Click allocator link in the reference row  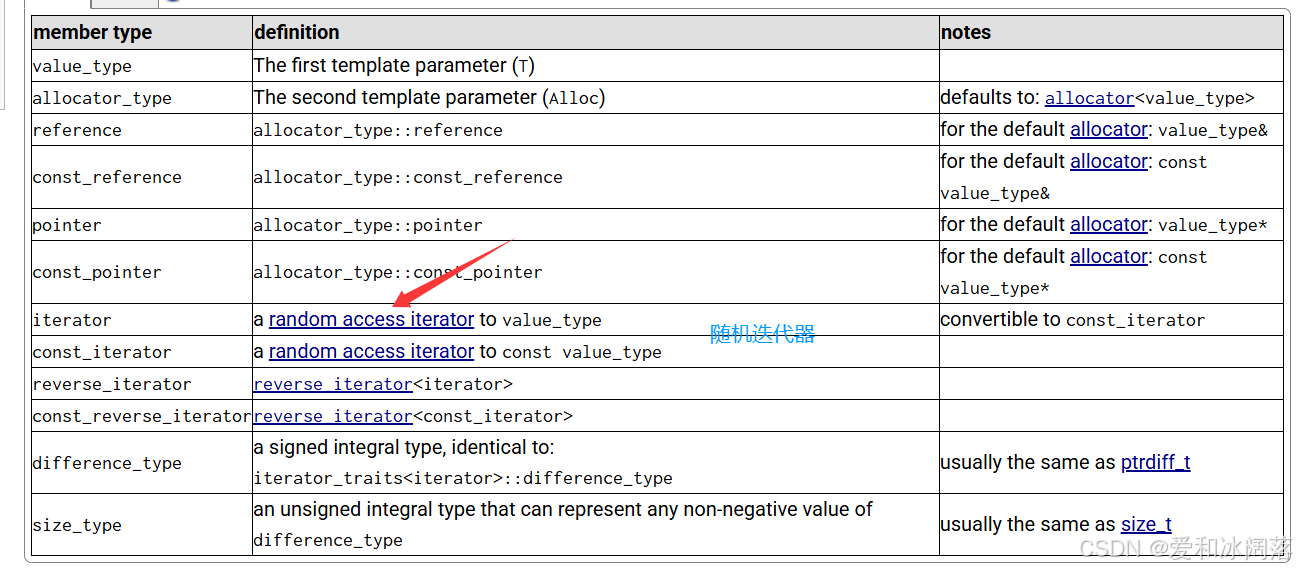tap(1109, 129)
